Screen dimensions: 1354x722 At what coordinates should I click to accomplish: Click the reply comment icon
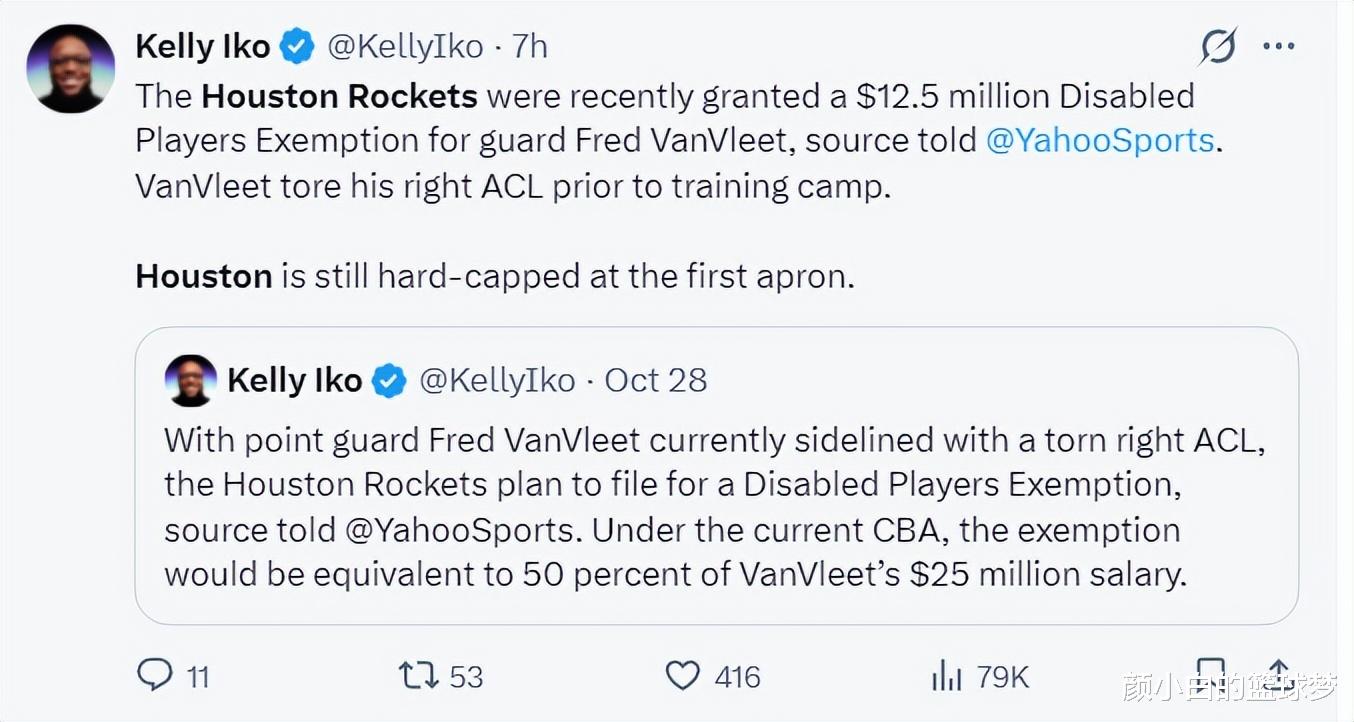pos(155,675)
